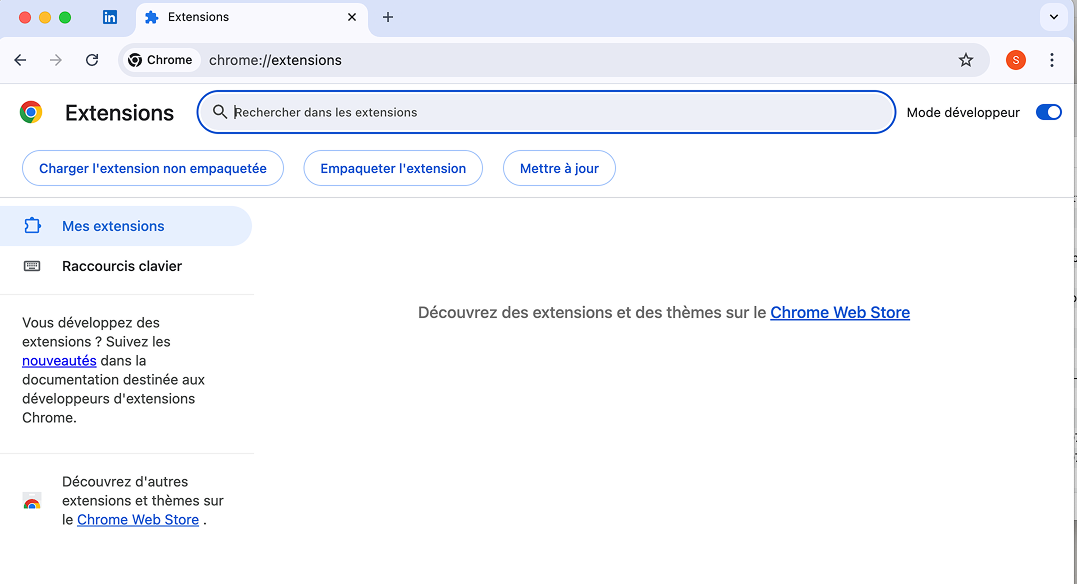
Task: Disable the Mode développeur toggle
Action: (x=1048, y=112)
